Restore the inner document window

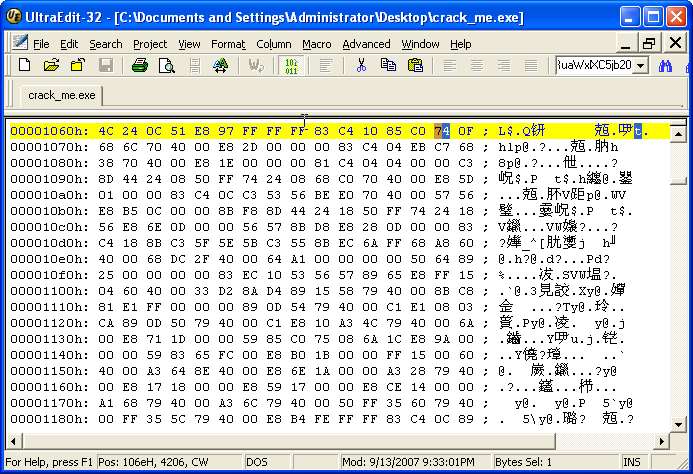(x=649, y=43)
